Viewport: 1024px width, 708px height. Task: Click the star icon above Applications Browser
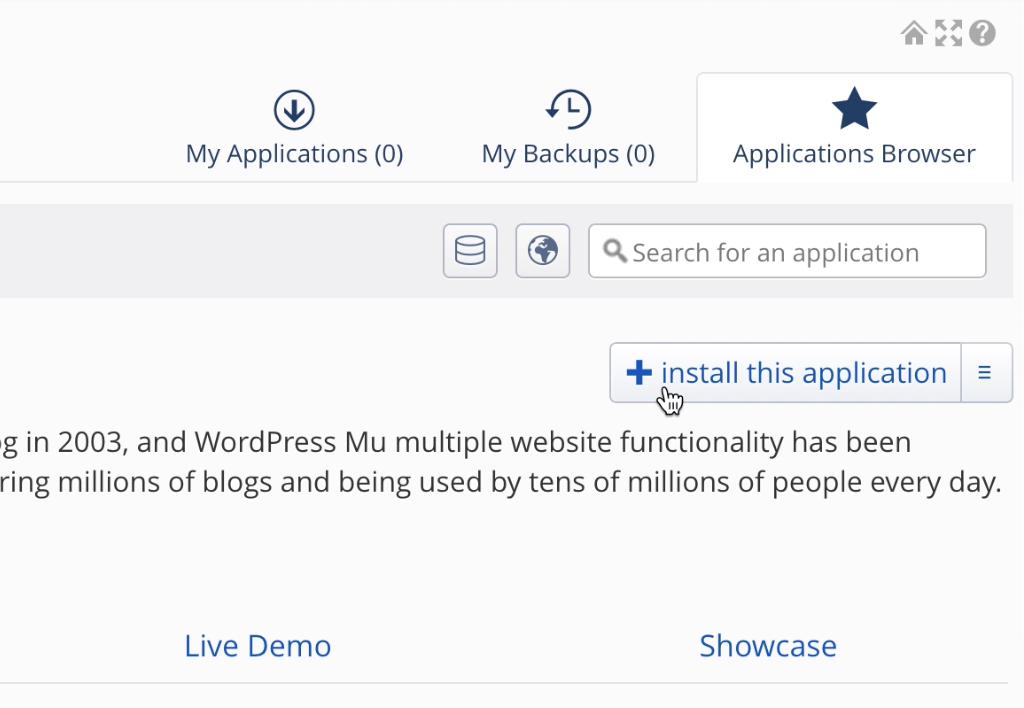click(x=854, y=108)
